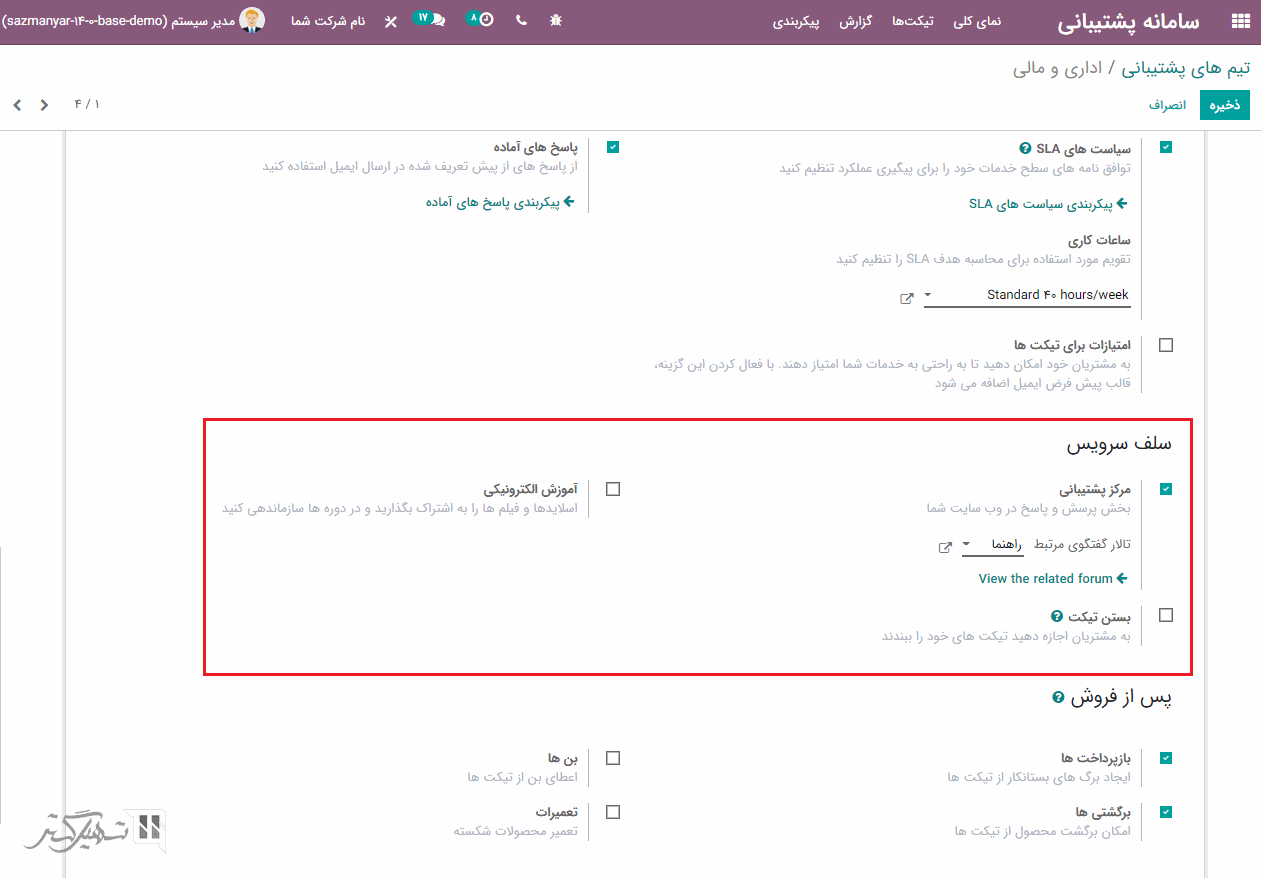Enable the آموزش الکترونیکی checkbox
The image size is (1261, 878).
coord(613,489)
